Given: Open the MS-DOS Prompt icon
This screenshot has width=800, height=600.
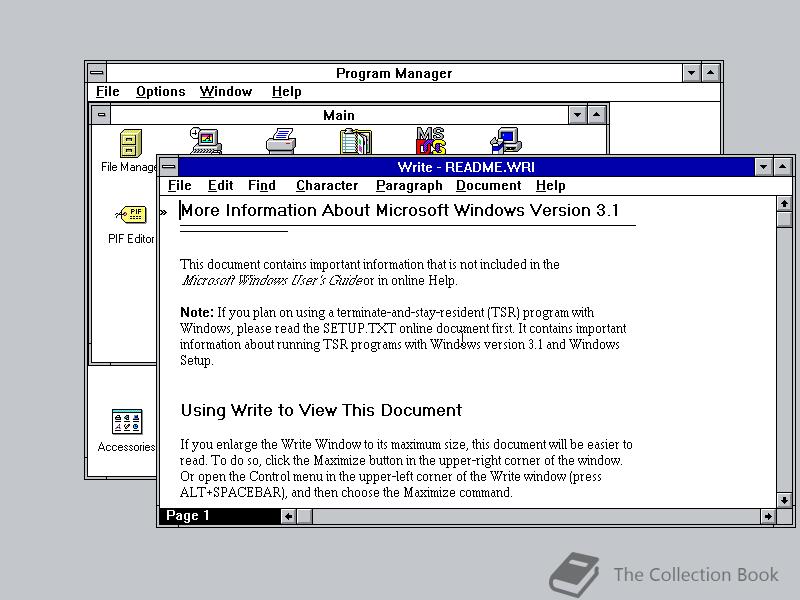Looking at the screenshot, I should coord(431,141).
